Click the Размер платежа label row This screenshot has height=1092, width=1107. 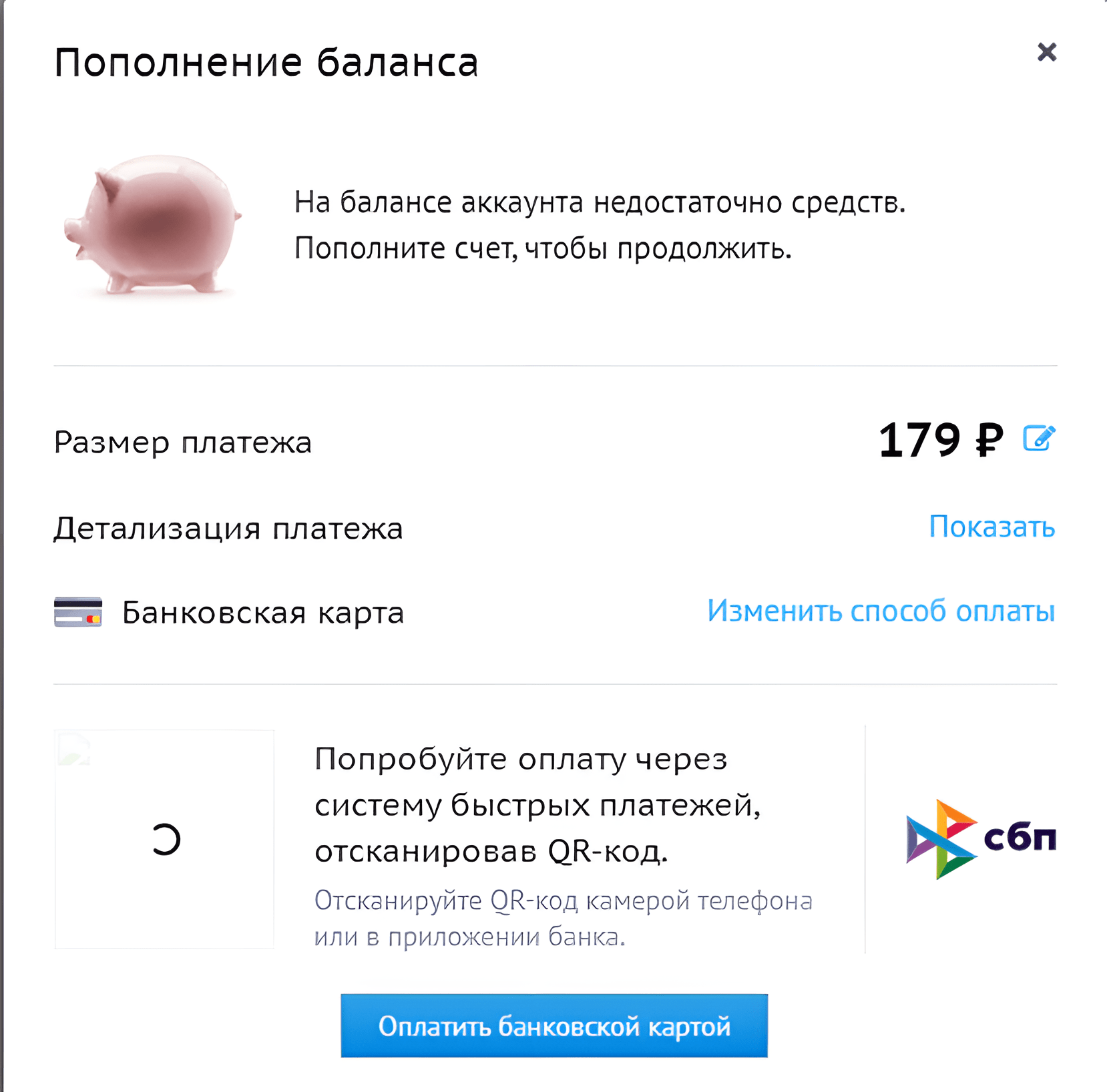coord(182,441)
